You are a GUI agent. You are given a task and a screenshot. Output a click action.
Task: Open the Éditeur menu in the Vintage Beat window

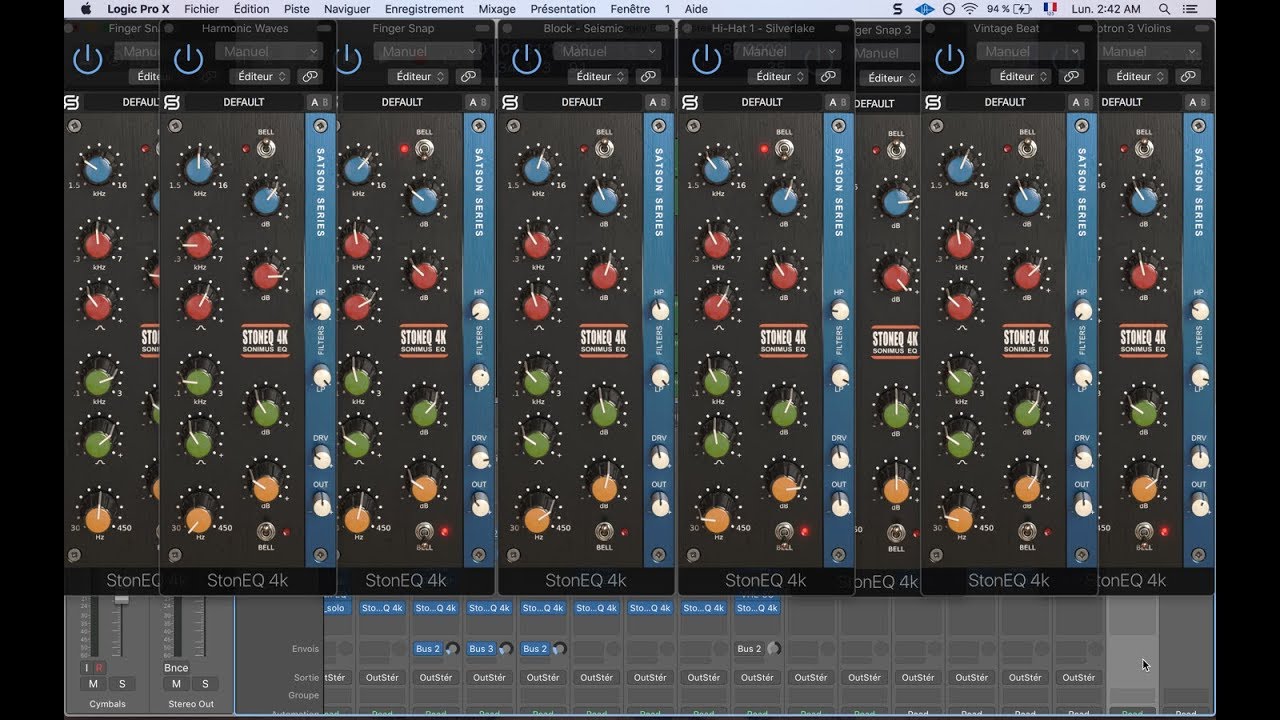click(1021, 76)
